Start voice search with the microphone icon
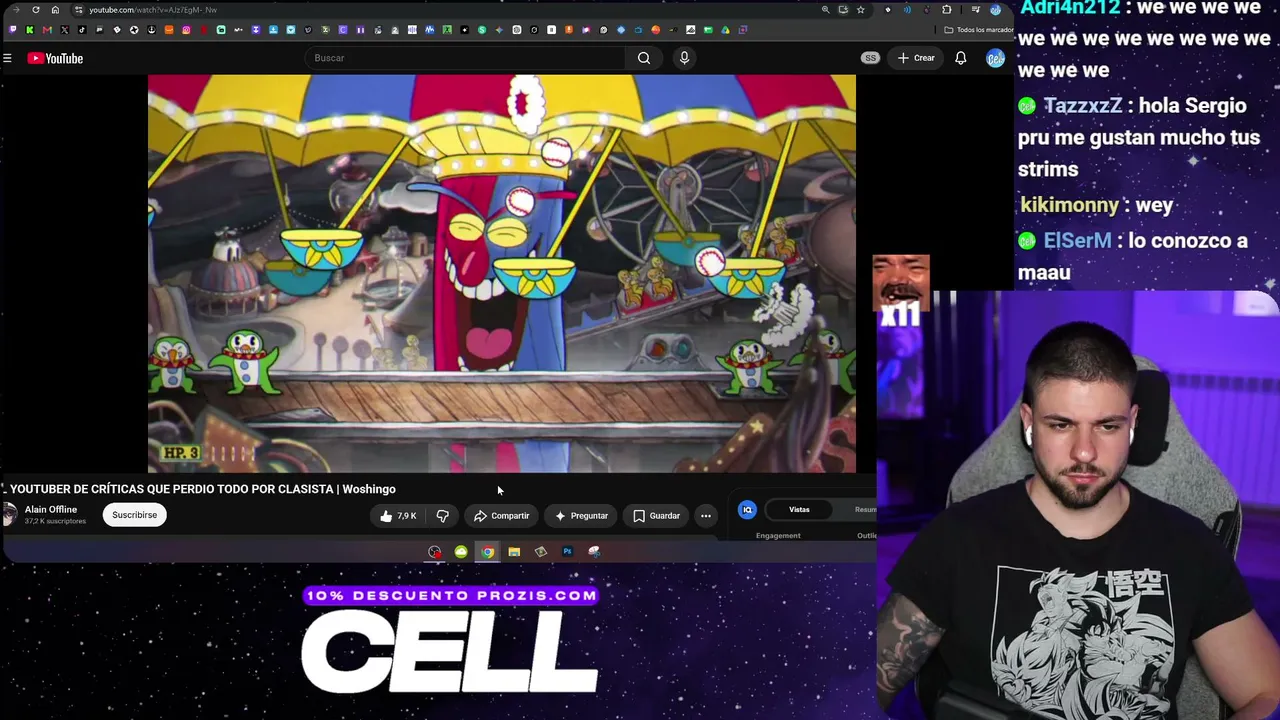Image resolution: width=1280 pixels, height=720 pixels. 684,58
